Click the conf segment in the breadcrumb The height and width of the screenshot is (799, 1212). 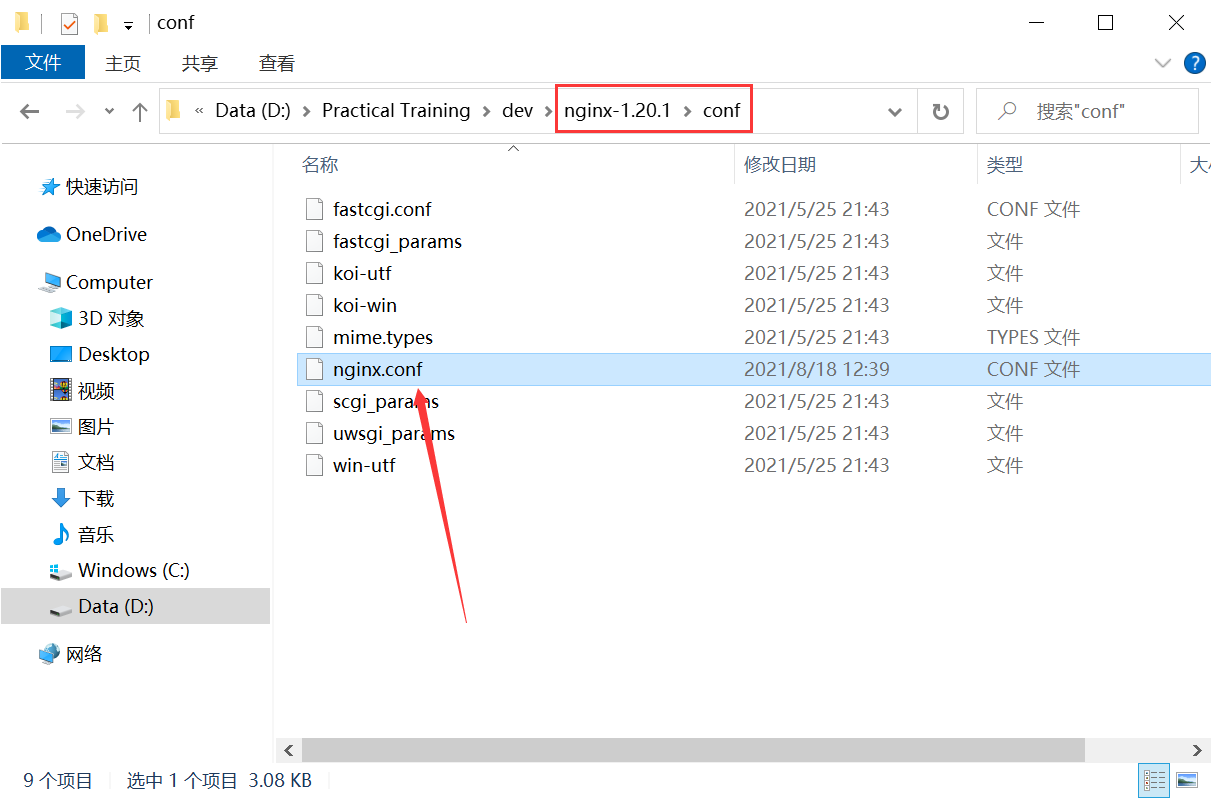(x=721, y=111)
